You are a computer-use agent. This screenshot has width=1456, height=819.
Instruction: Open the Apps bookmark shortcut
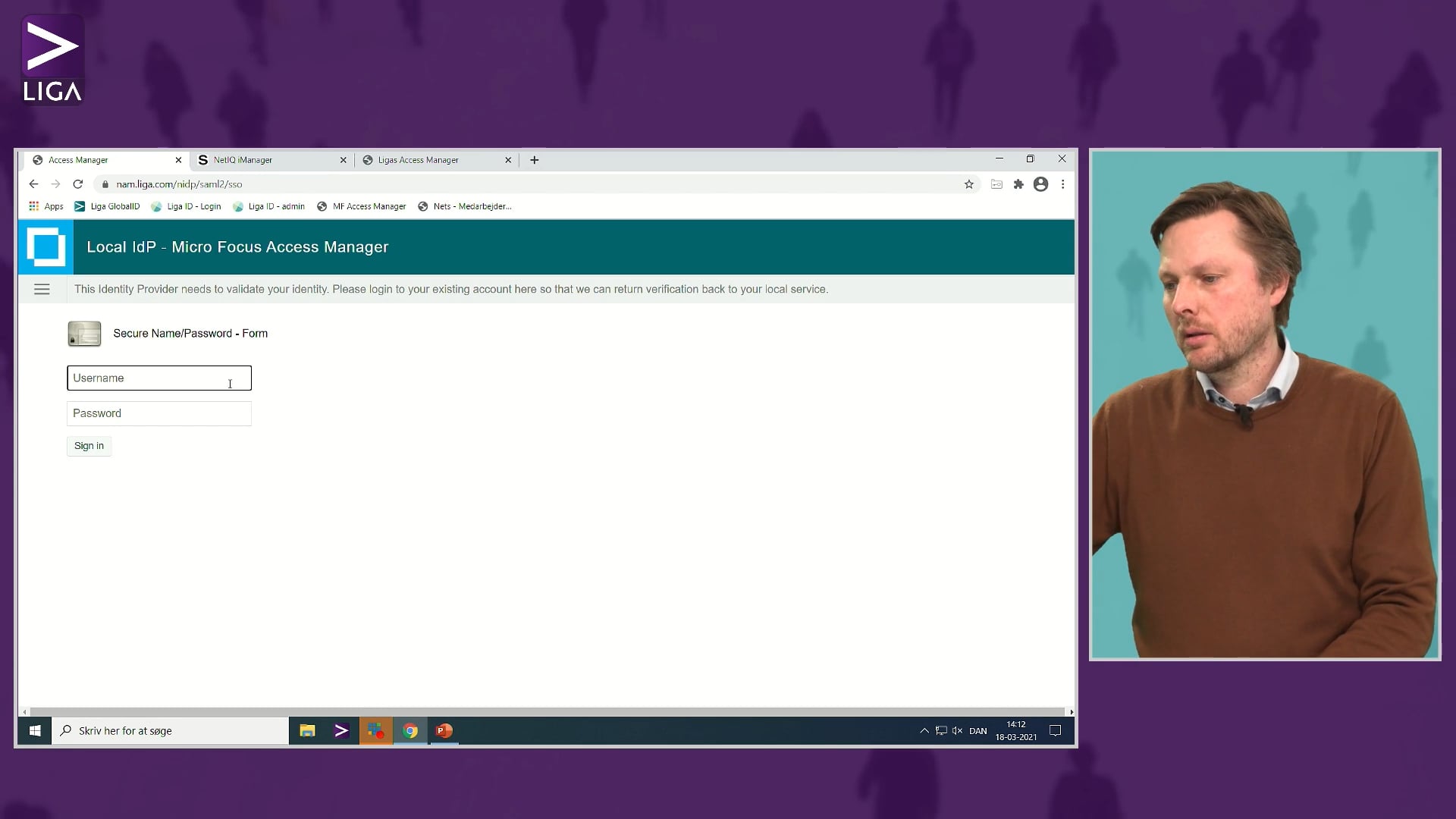pos(46,206)
